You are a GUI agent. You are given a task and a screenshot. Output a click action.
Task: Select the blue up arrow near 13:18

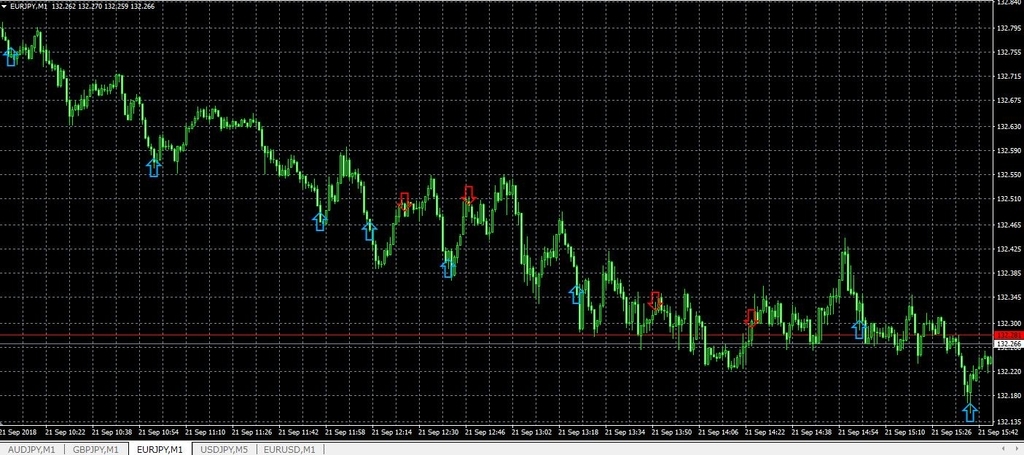tap(576, 294)
